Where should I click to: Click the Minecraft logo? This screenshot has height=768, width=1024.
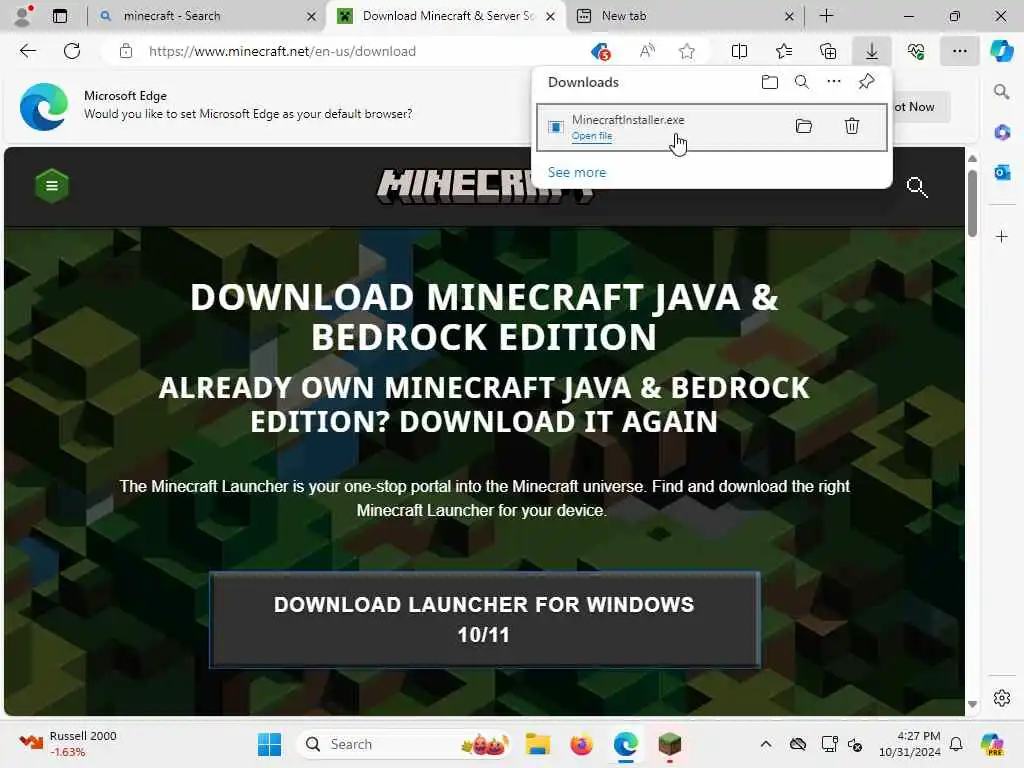coord(485,187)
